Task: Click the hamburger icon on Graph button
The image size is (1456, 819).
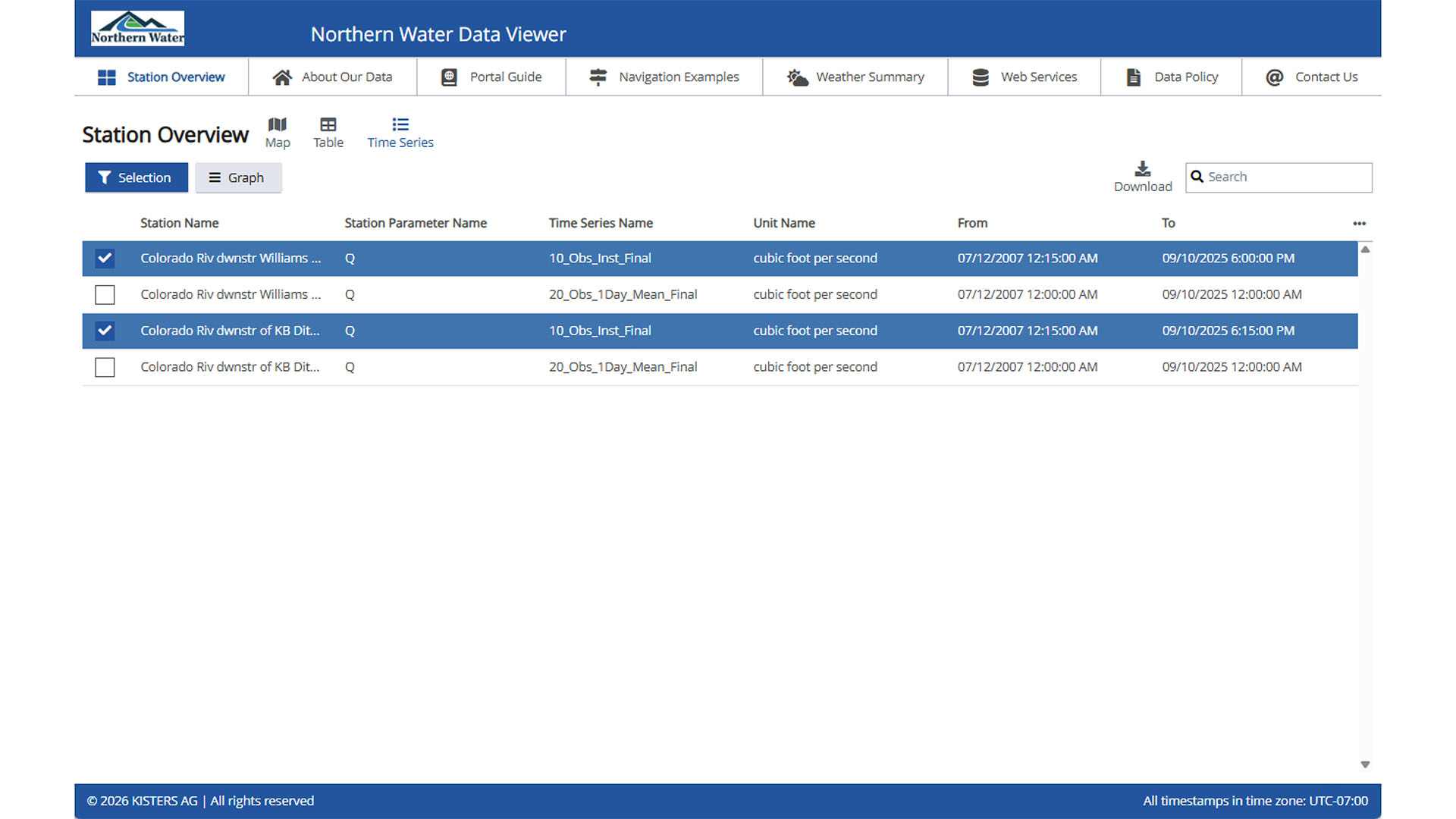Action: click(215, 177)
